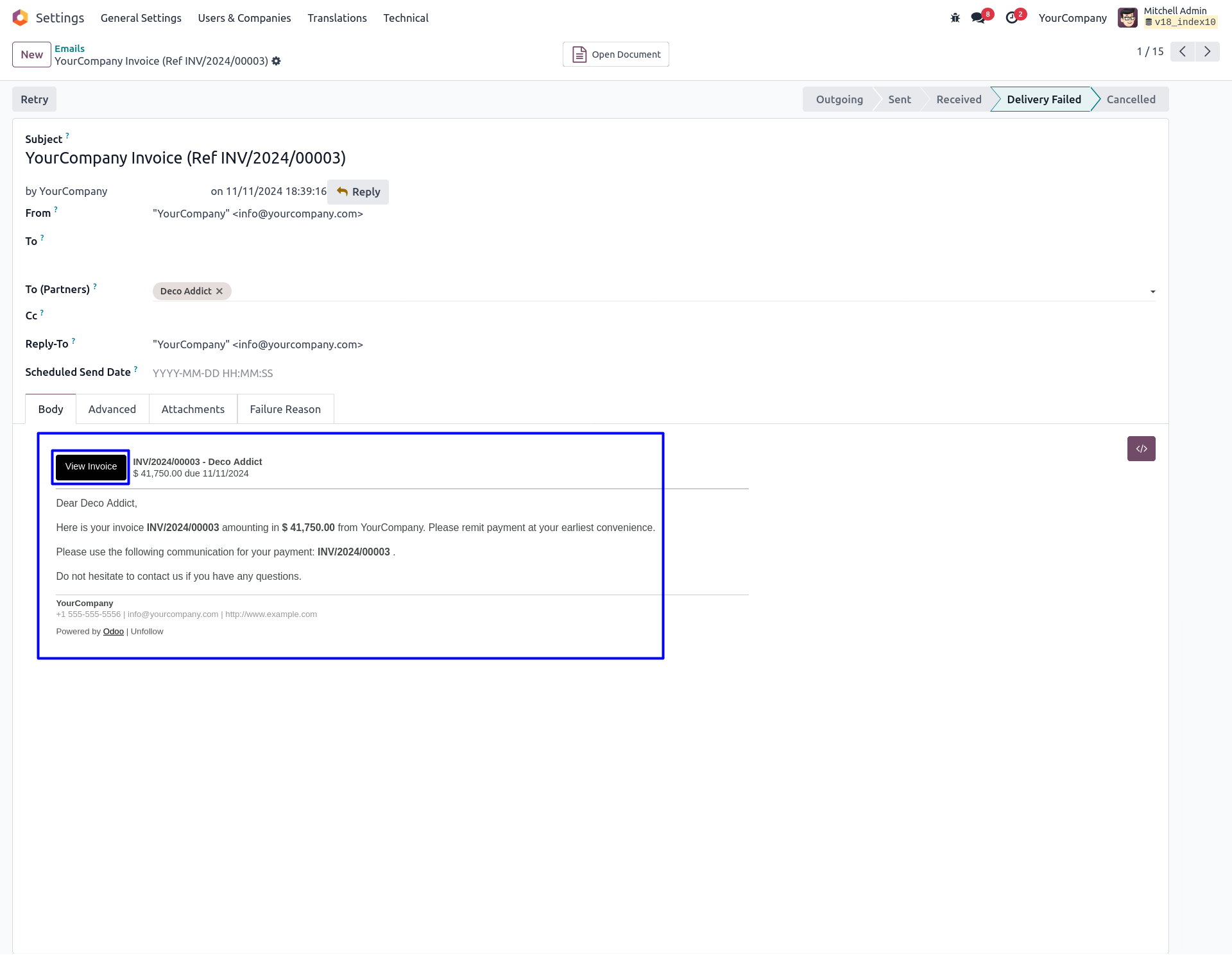Image resolution: width=1232 pixels, height=955 pixels.
Task: Open the activities clock icon
Action: coord(1012,18)
